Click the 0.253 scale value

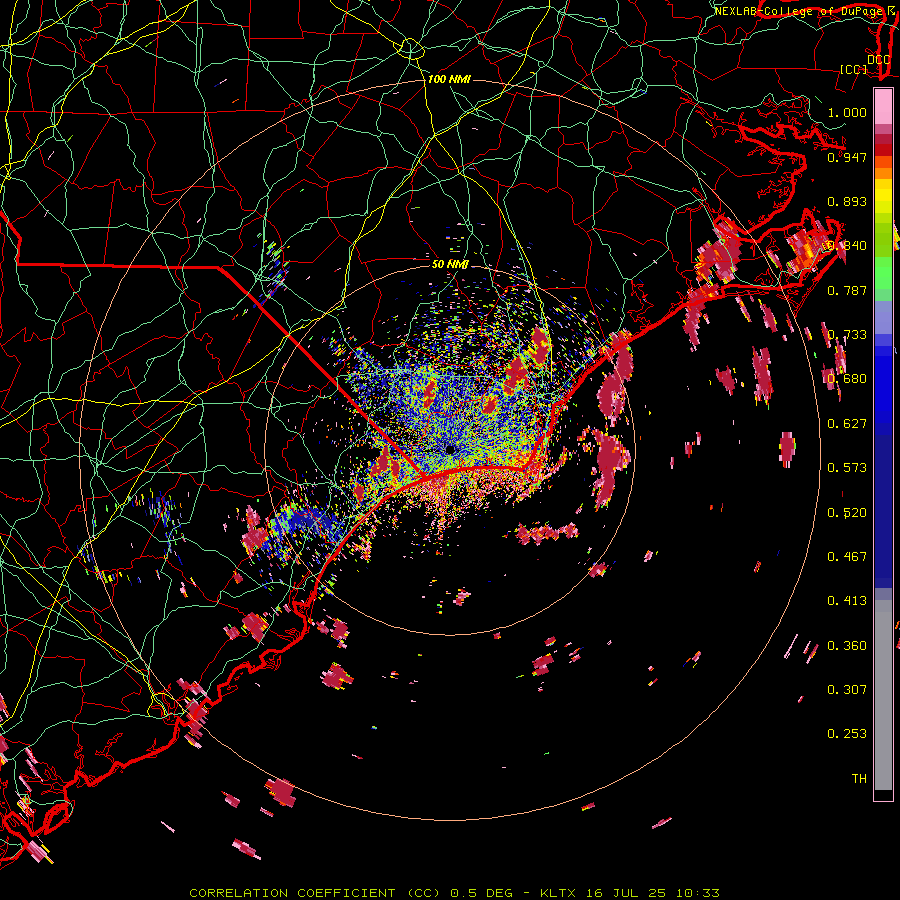tap(847, 734)
